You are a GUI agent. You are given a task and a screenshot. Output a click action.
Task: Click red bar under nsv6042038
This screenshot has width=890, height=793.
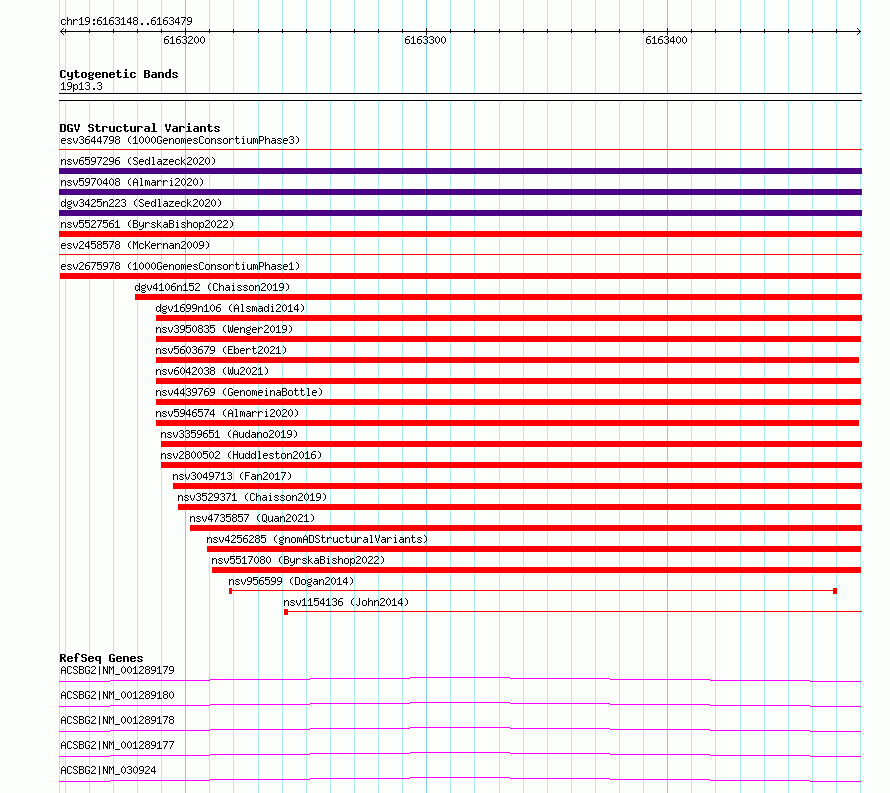tap(508, 381)
